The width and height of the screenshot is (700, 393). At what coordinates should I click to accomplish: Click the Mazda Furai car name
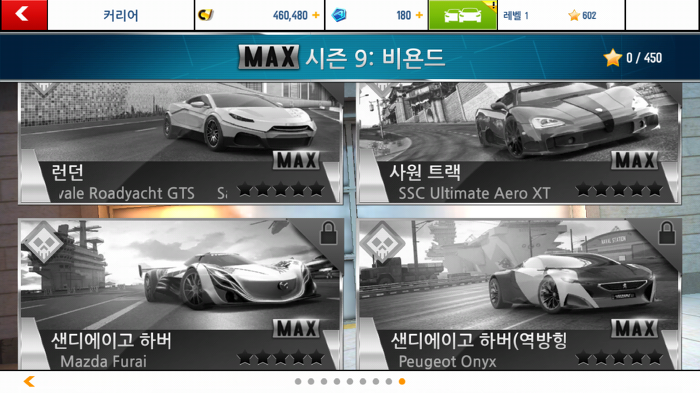point(103,361)
